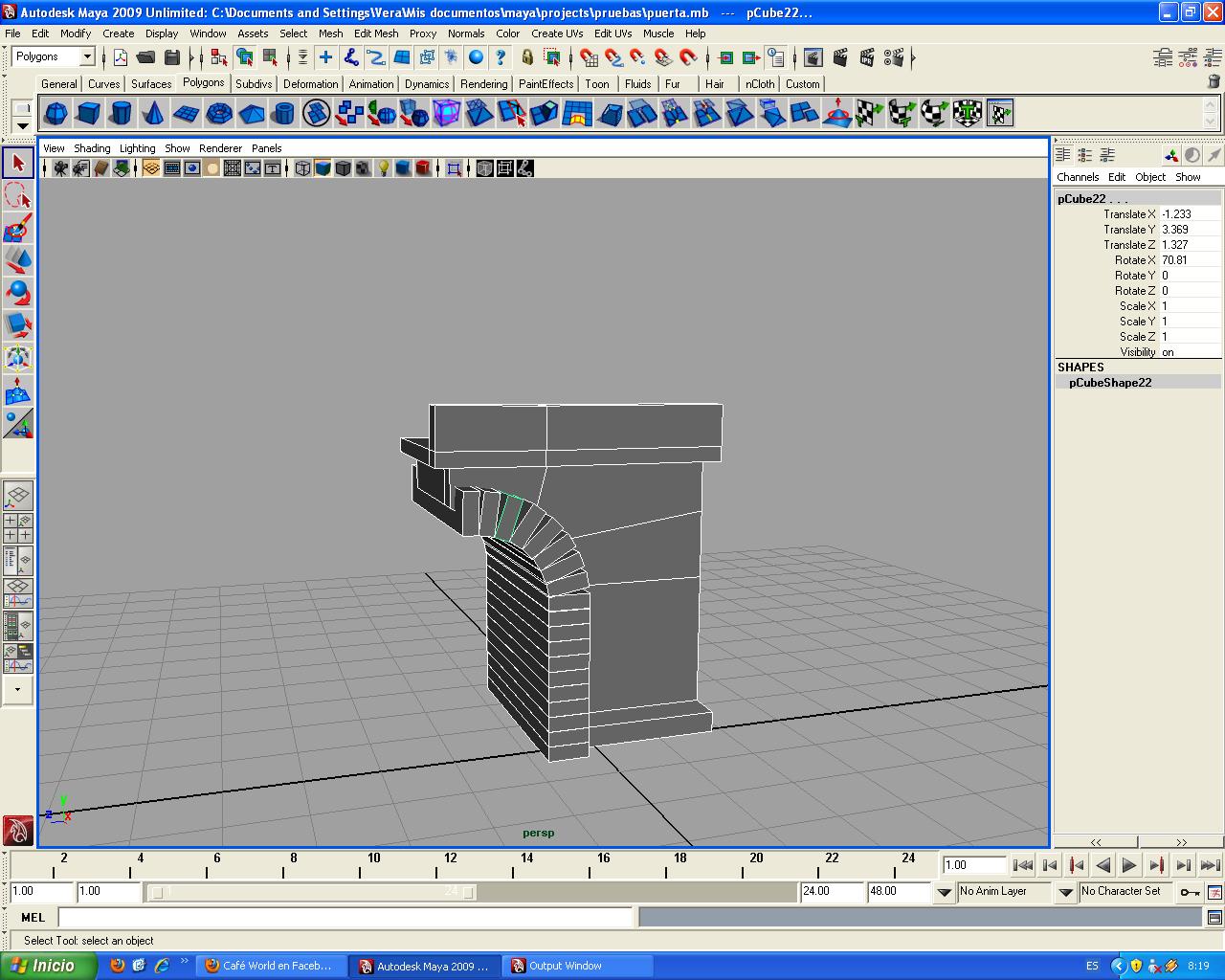The image size is (1225, 980).
Task: Create a polygon torus from shelf
Action: point(219,114)
